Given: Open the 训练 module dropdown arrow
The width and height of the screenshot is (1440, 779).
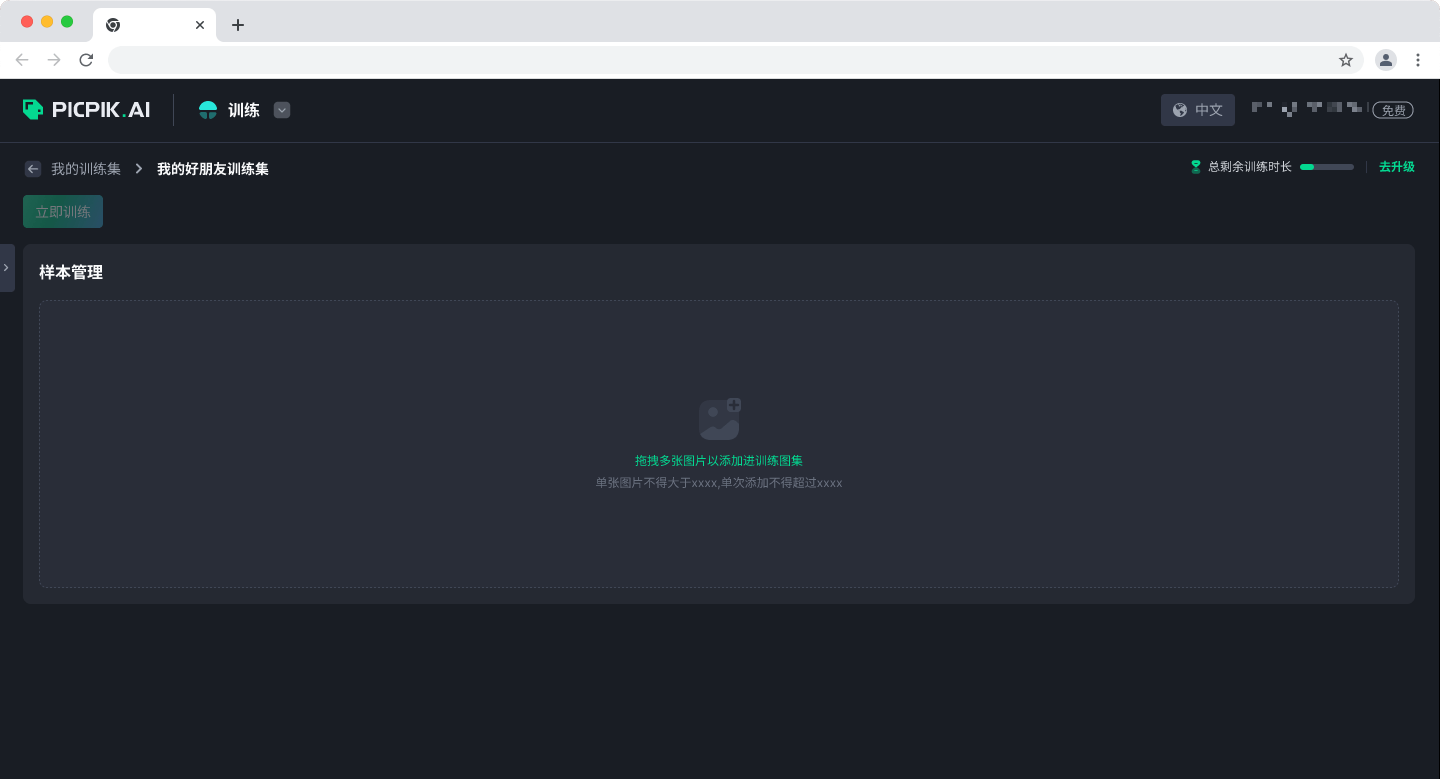Looking at the screenshot, I should [282, 110].
